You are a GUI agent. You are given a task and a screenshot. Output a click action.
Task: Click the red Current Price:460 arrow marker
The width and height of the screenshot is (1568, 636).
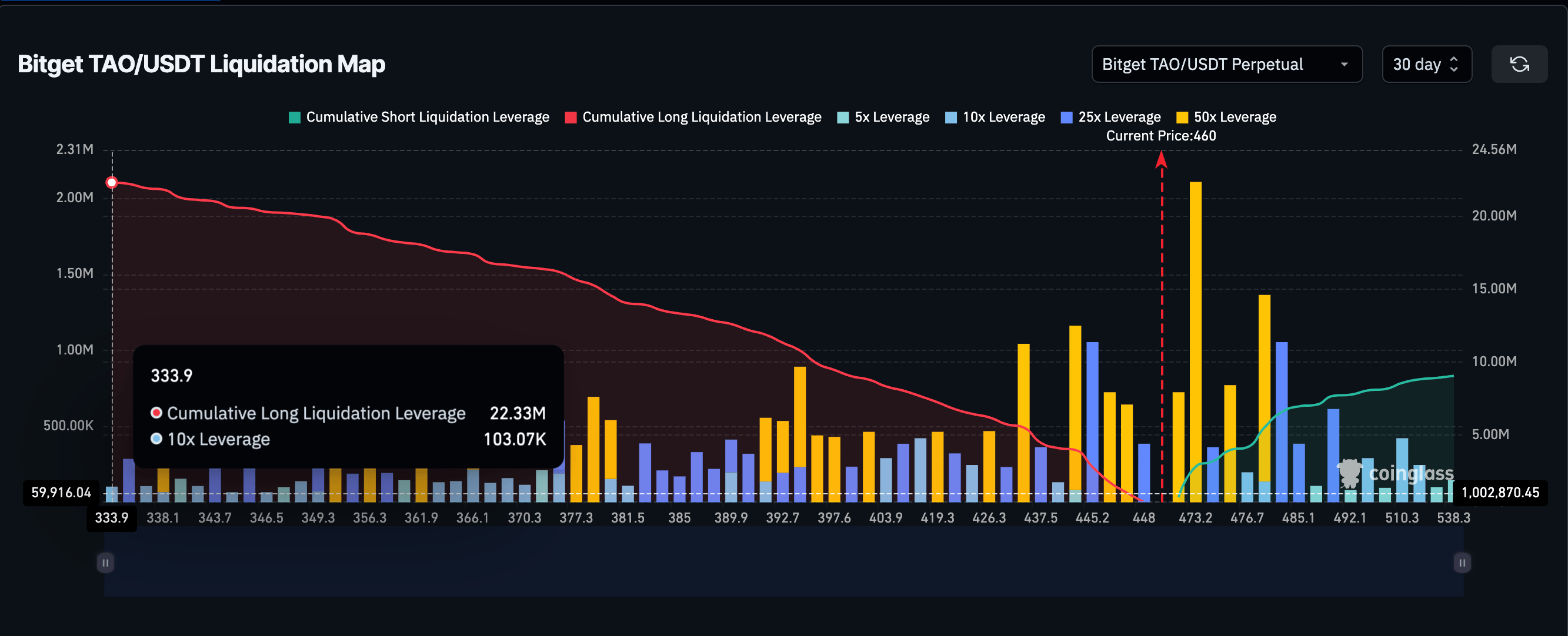click(x=1162, y=161)
